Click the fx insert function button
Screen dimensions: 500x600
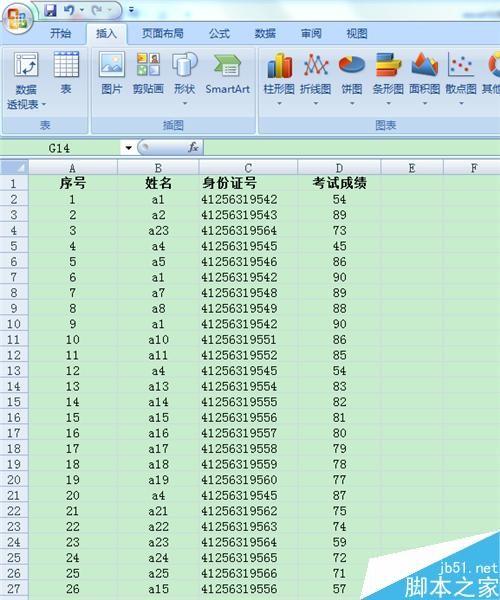click(193, 147)
